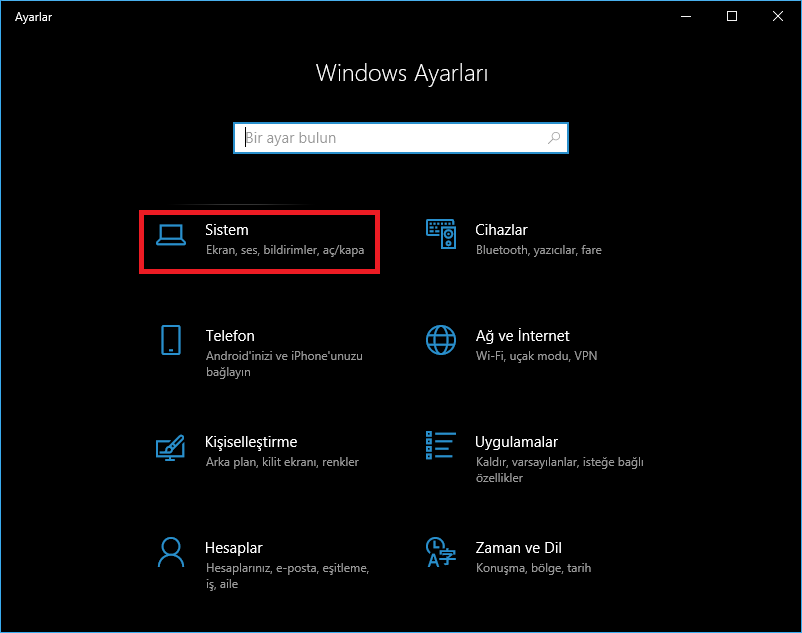Open the Hesaplar settings title
802x633 pixels.
coord(234,548)
